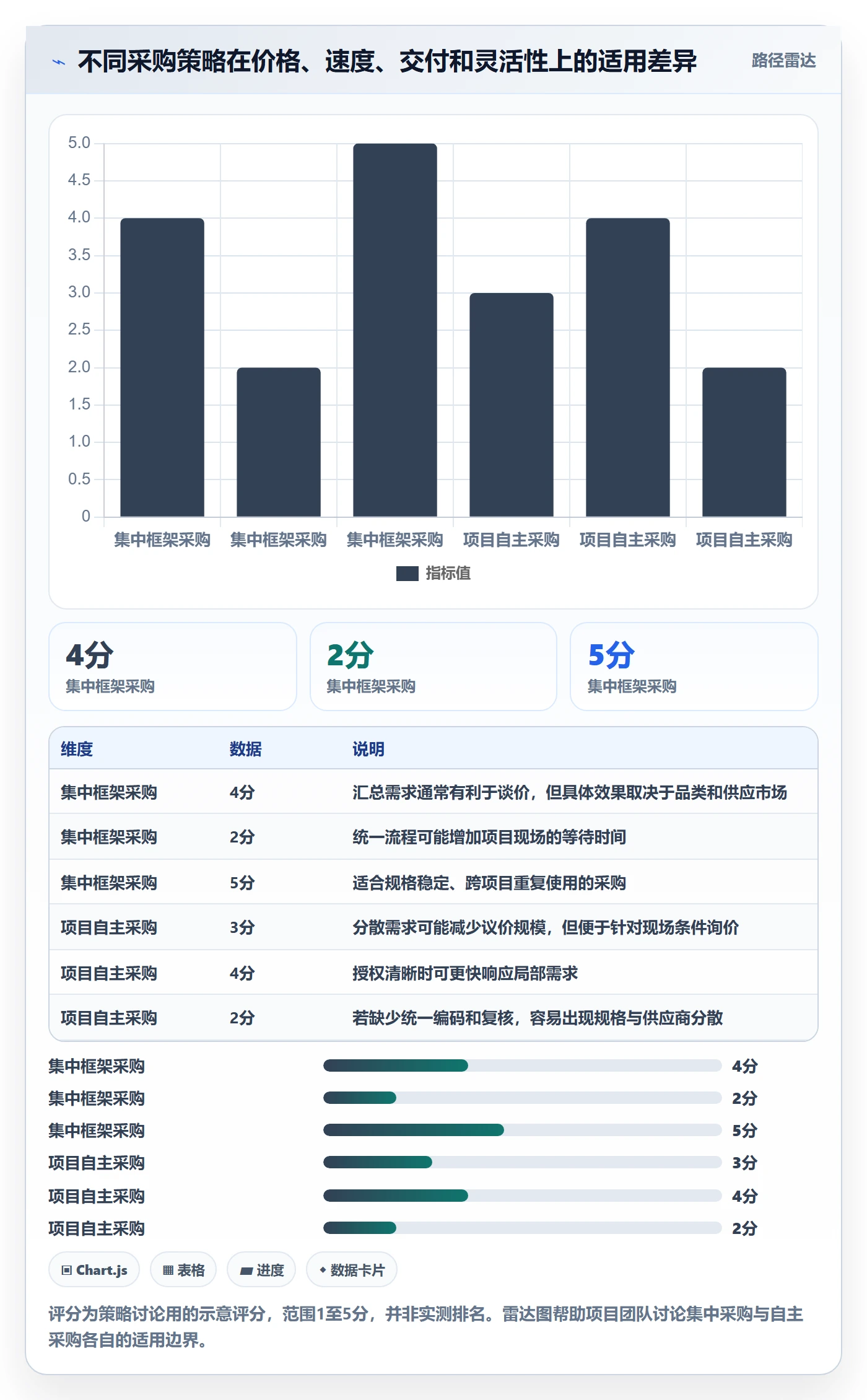Click the 表格 chip
The image size is (867, 1400).
[183, 1270]
